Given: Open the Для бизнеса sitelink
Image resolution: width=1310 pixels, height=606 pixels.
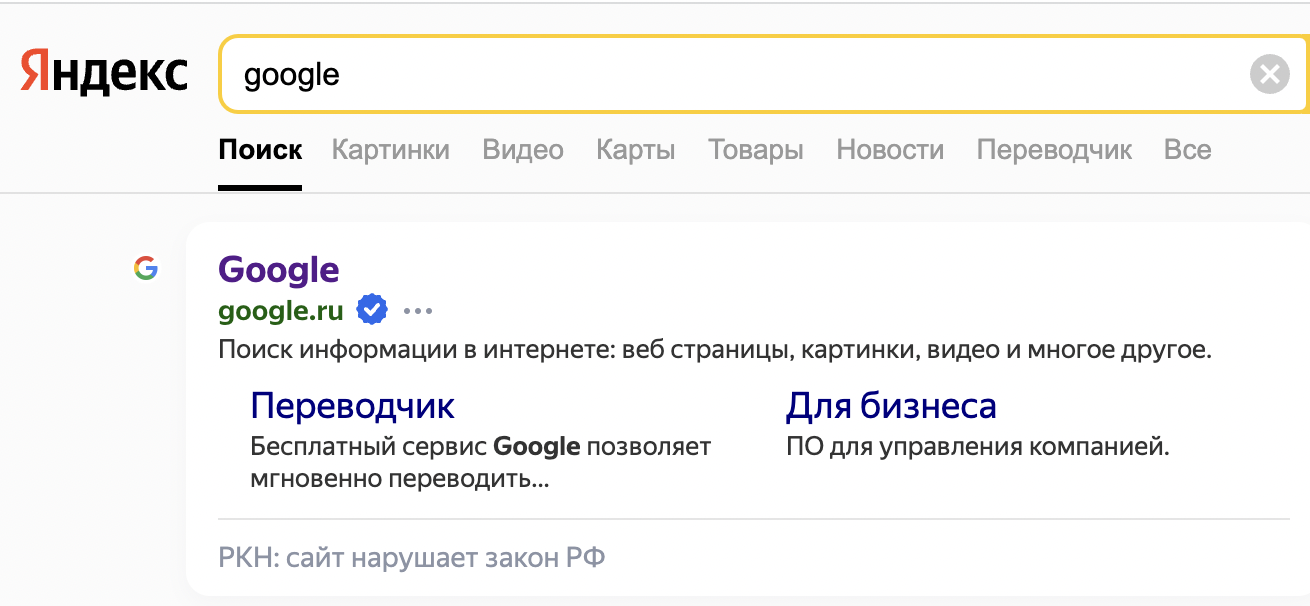Looking at the screenshot, I should [891, 405].
